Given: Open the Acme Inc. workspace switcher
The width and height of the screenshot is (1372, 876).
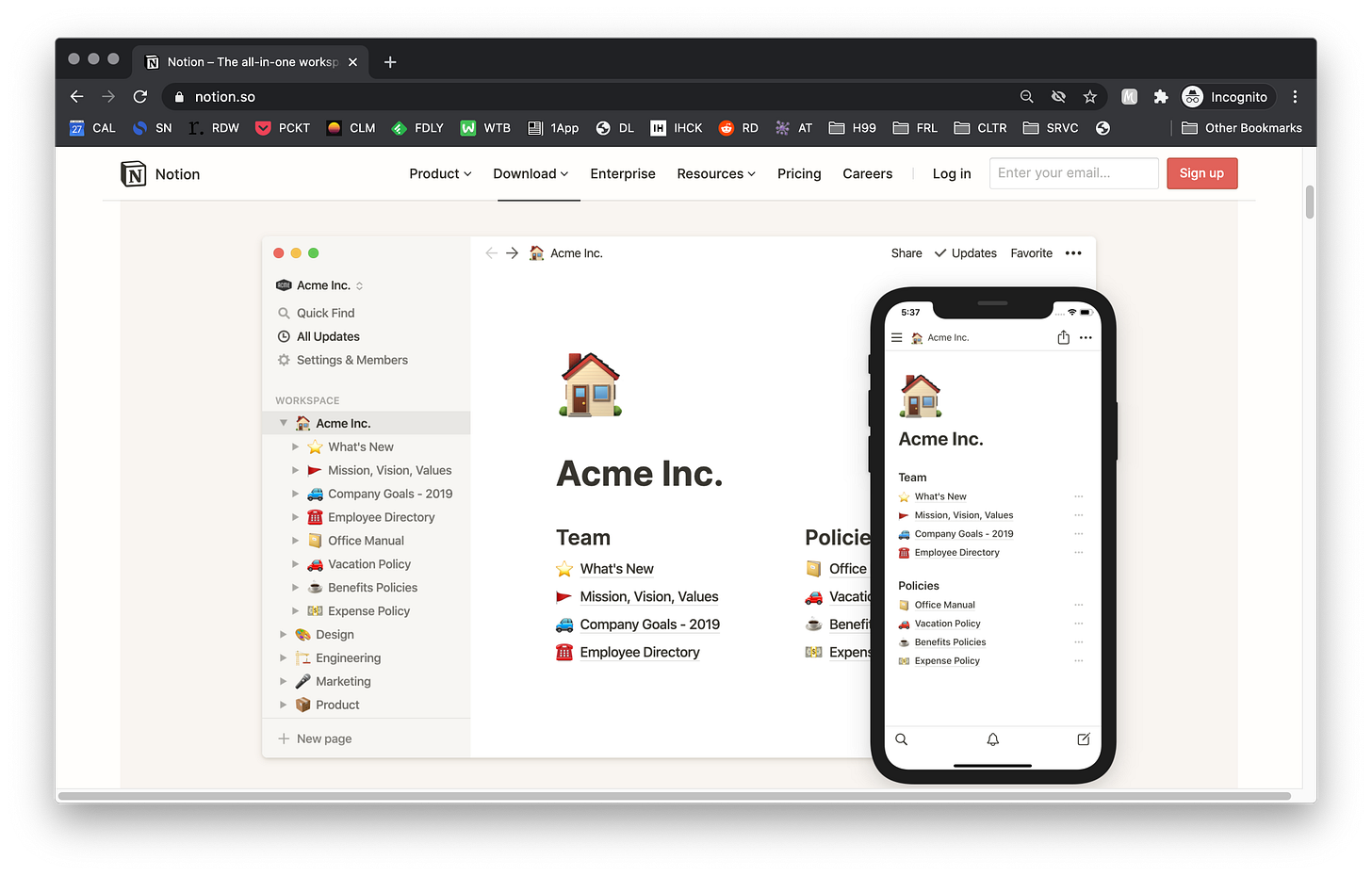Looking at the screenshot, I should (319, 285).
